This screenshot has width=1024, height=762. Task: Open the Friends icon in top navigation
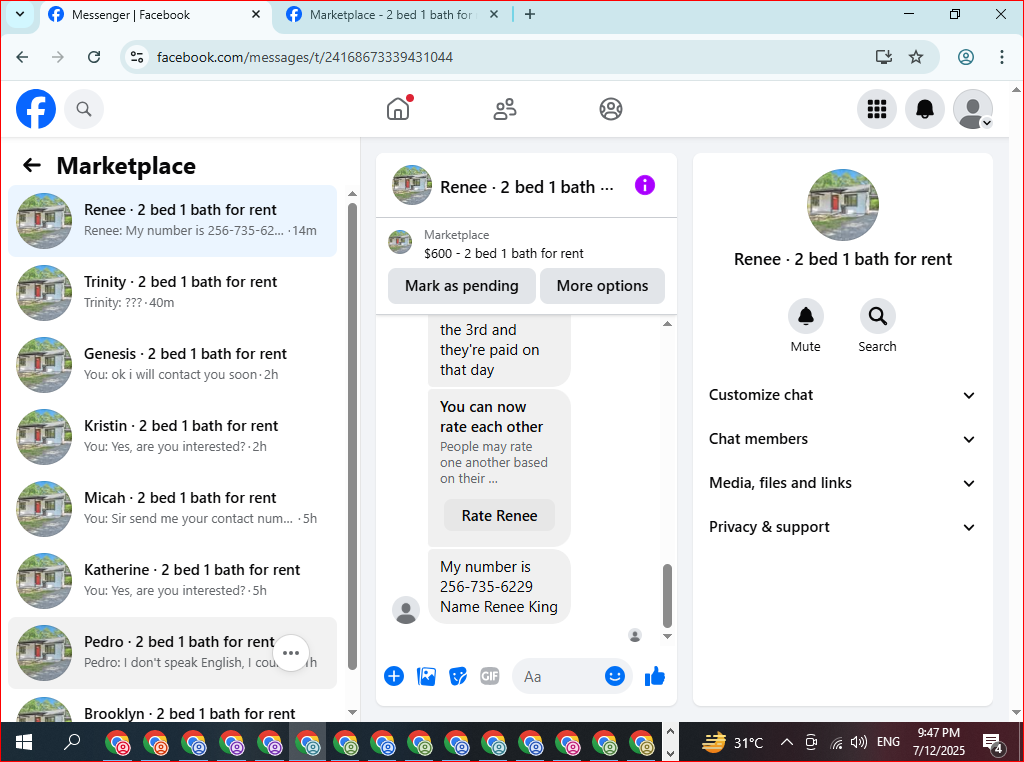[x=504, y=109]
